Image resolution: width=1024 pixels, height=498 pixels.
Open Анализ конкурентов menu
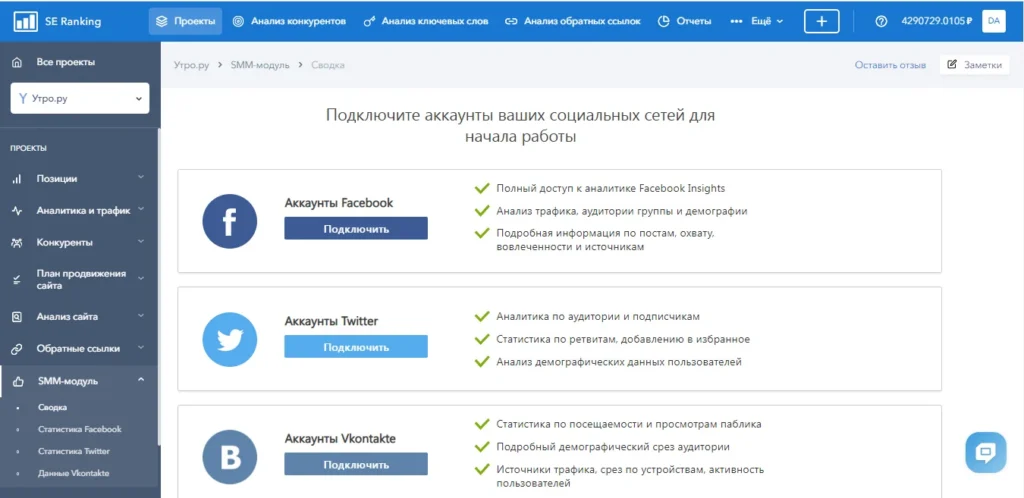(289, 21)
